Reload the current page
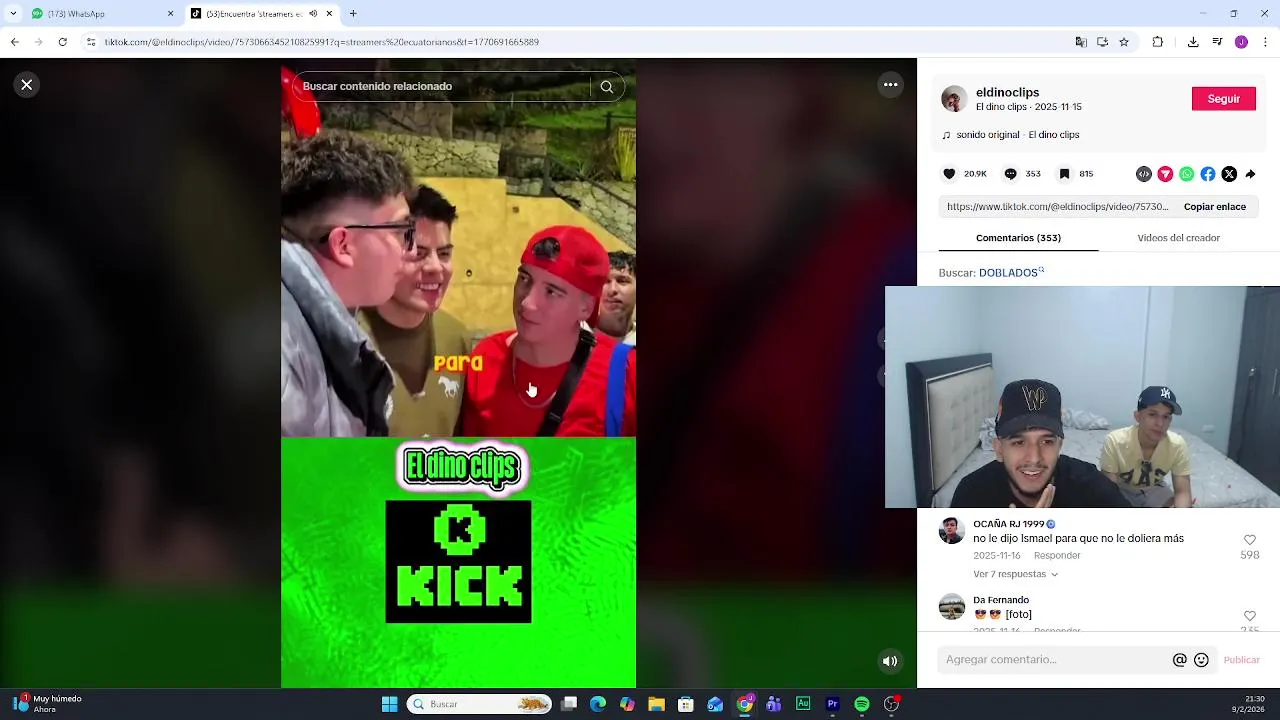 63,42
